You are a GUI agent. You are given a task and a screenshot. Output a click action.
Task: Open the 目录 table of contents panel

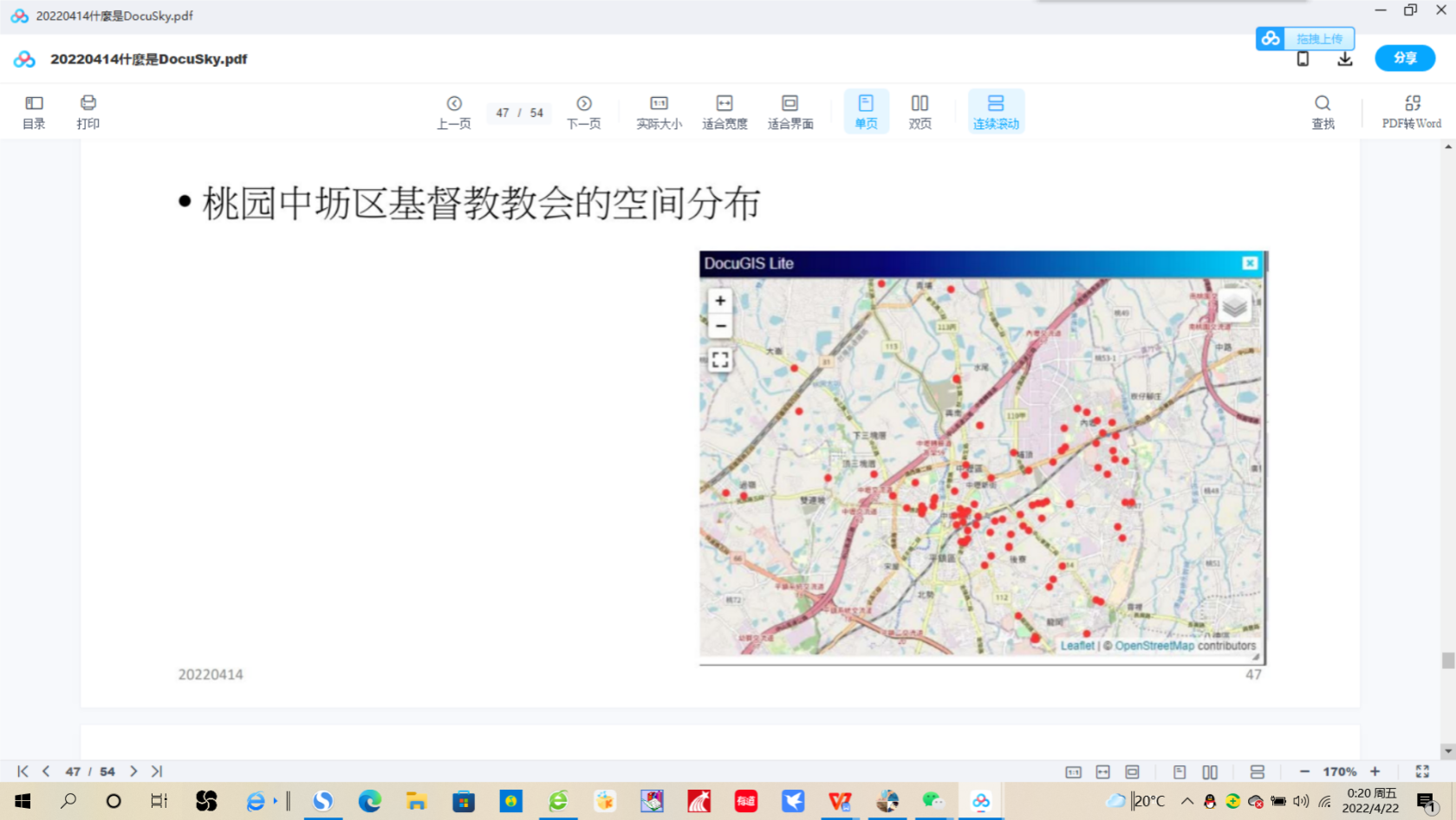pyautogui.click(x=34, y=112)
